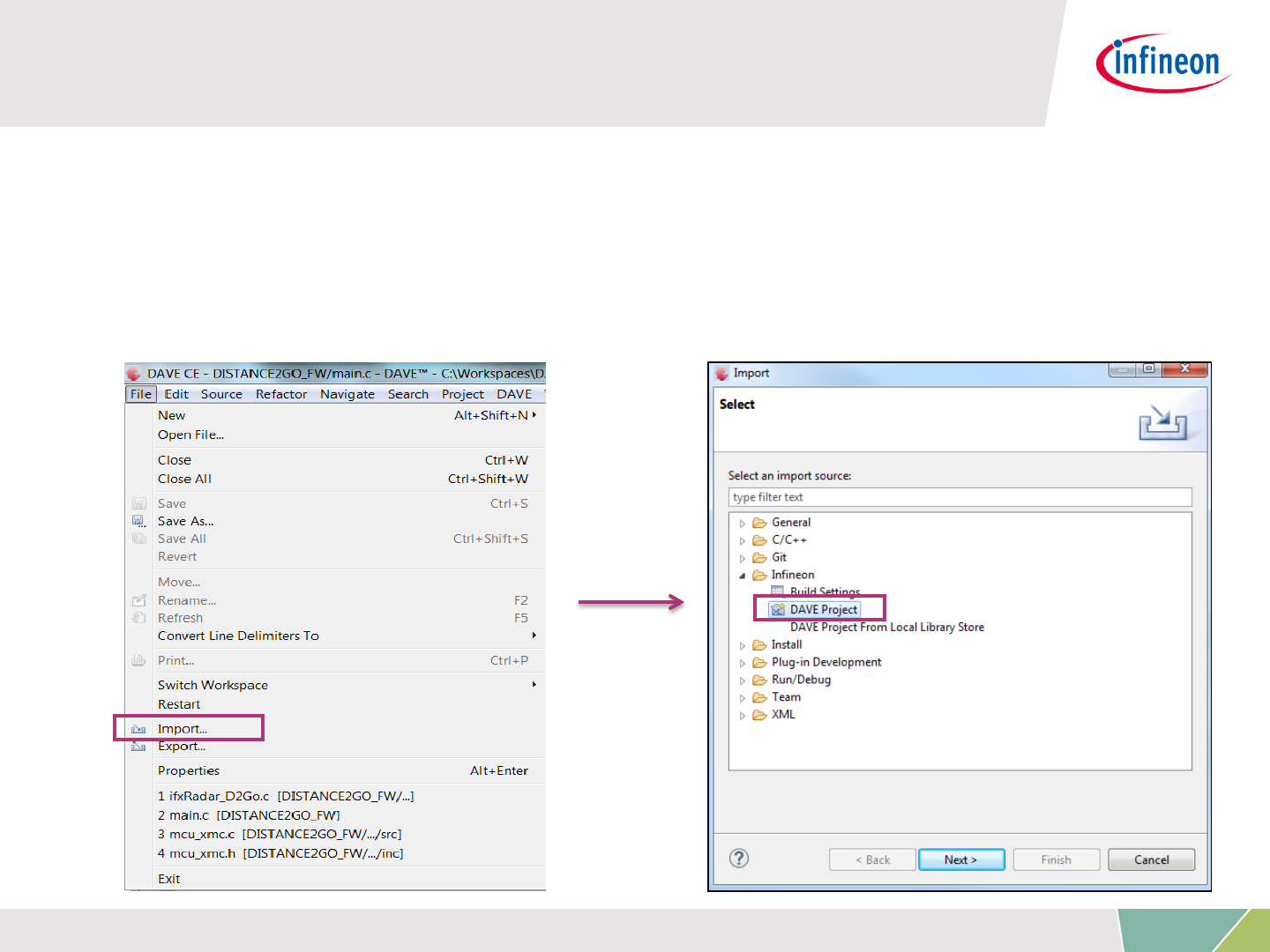1270x952 pixels.
Task: Maximize the Import dialog window
Action: (1148, 369)
